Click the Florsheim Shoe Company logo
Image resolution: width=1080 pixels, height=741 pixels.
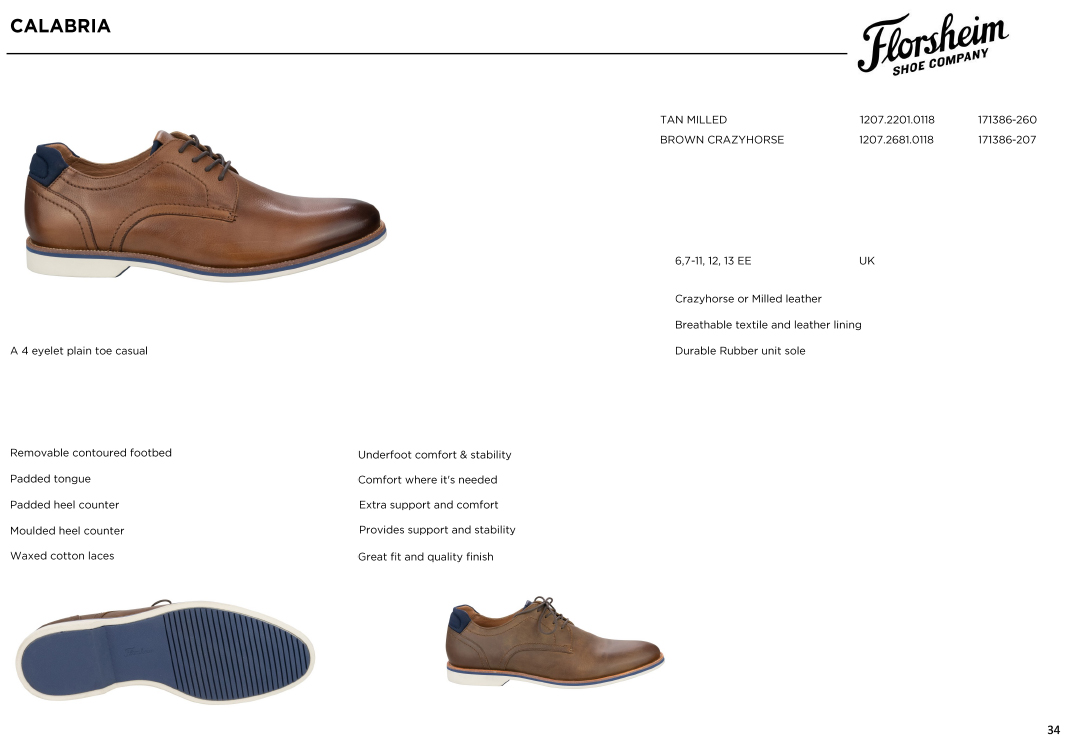click(x=933, y=44)
